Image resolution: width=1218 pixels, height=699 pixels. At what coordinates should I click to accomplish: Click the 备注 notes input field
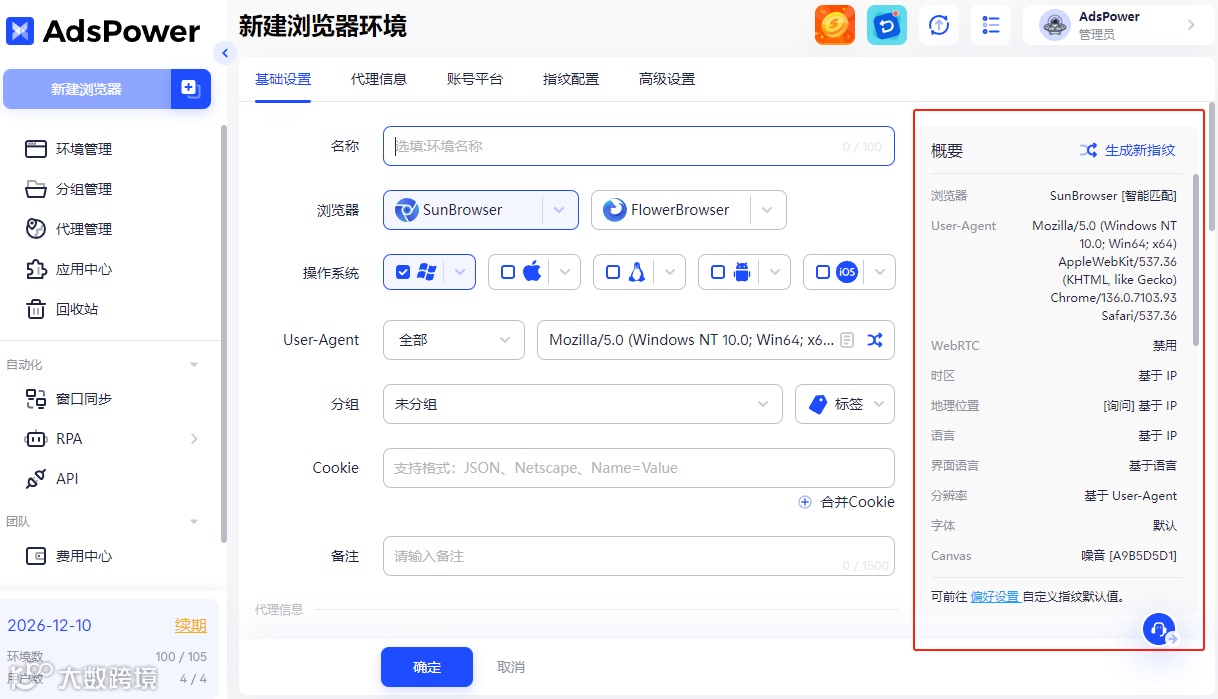coord(639,556)
